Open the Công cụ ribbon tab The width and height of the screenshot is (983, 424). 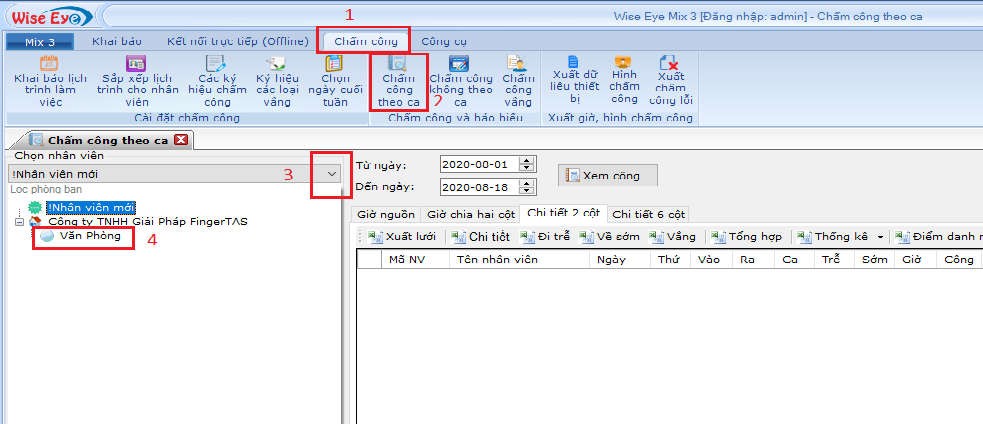click(x=443, y=41)
